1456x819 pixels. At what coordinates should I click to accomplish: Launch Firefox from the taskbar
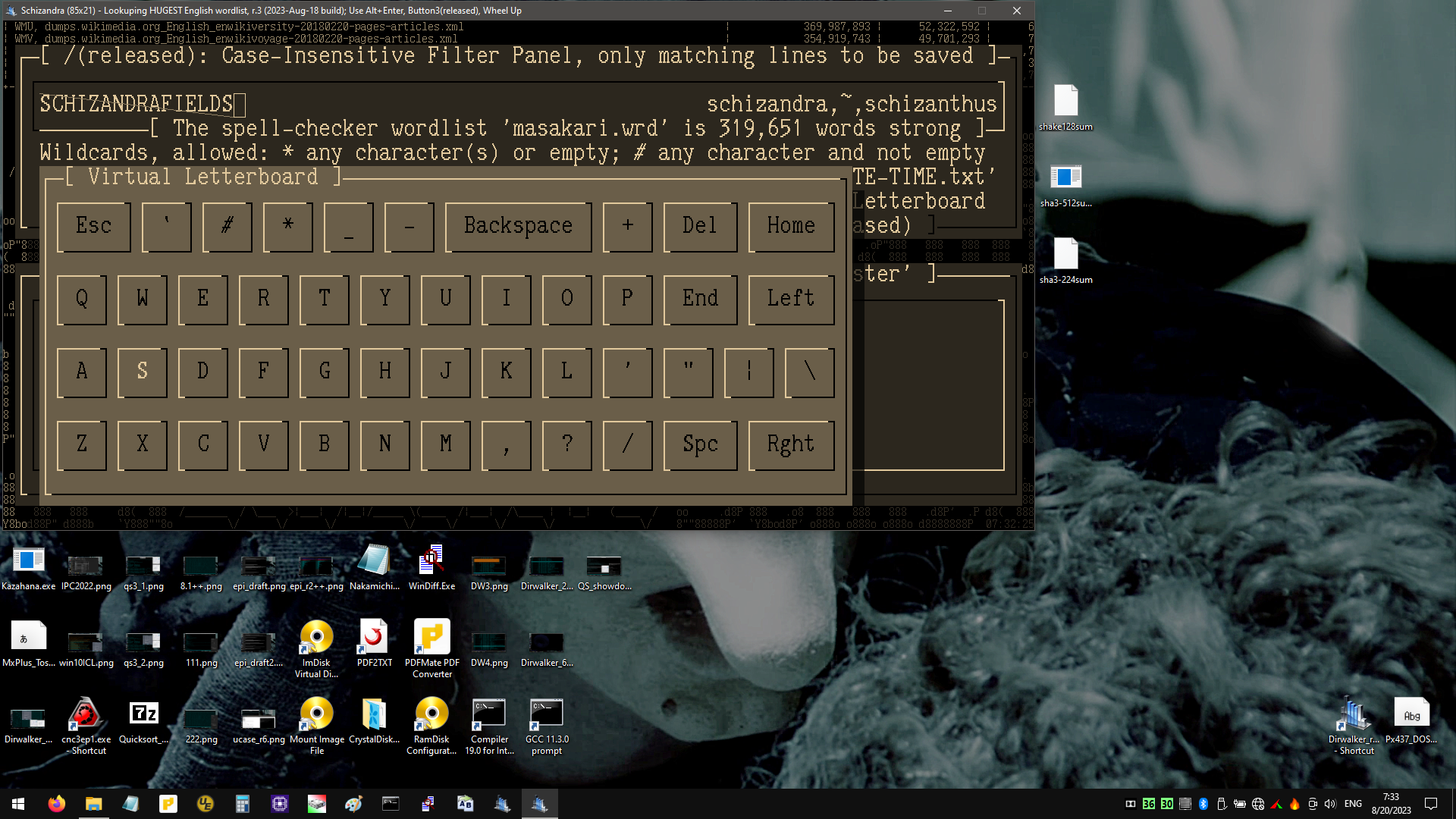point(56,804)
